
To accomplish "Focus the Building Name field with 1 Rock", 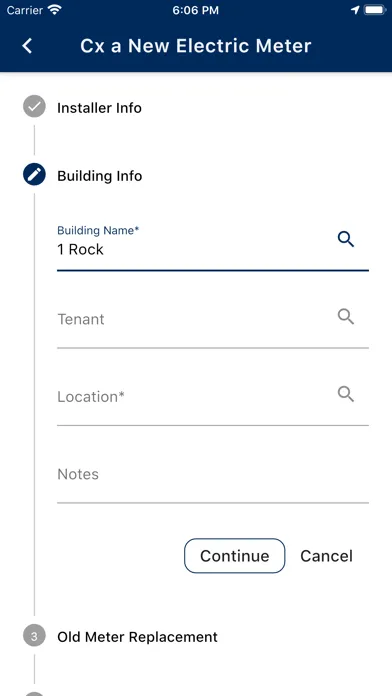I will click(213, 247).
